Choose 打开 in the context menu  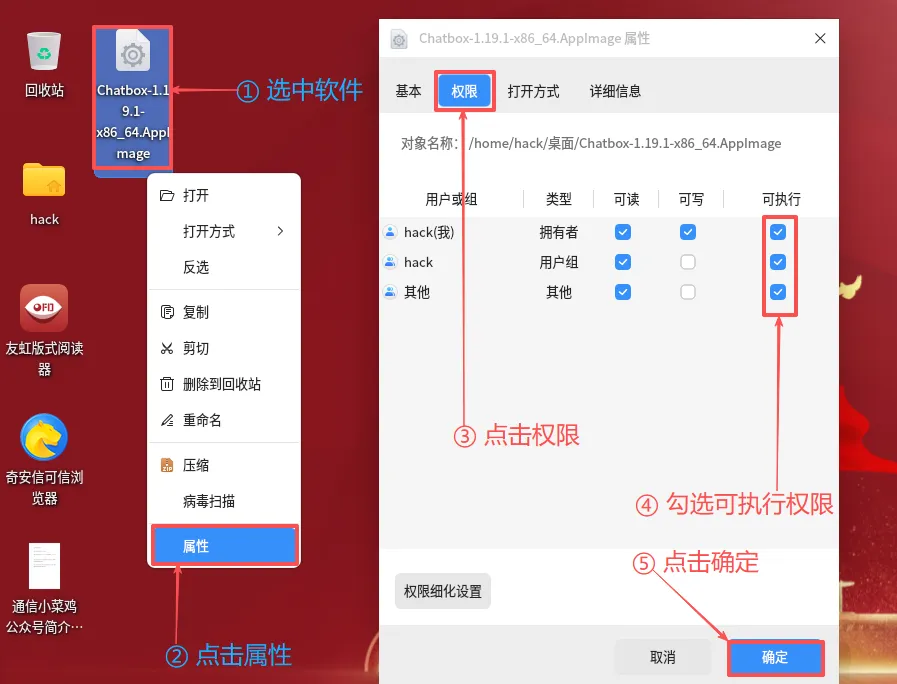coord(224,196)
